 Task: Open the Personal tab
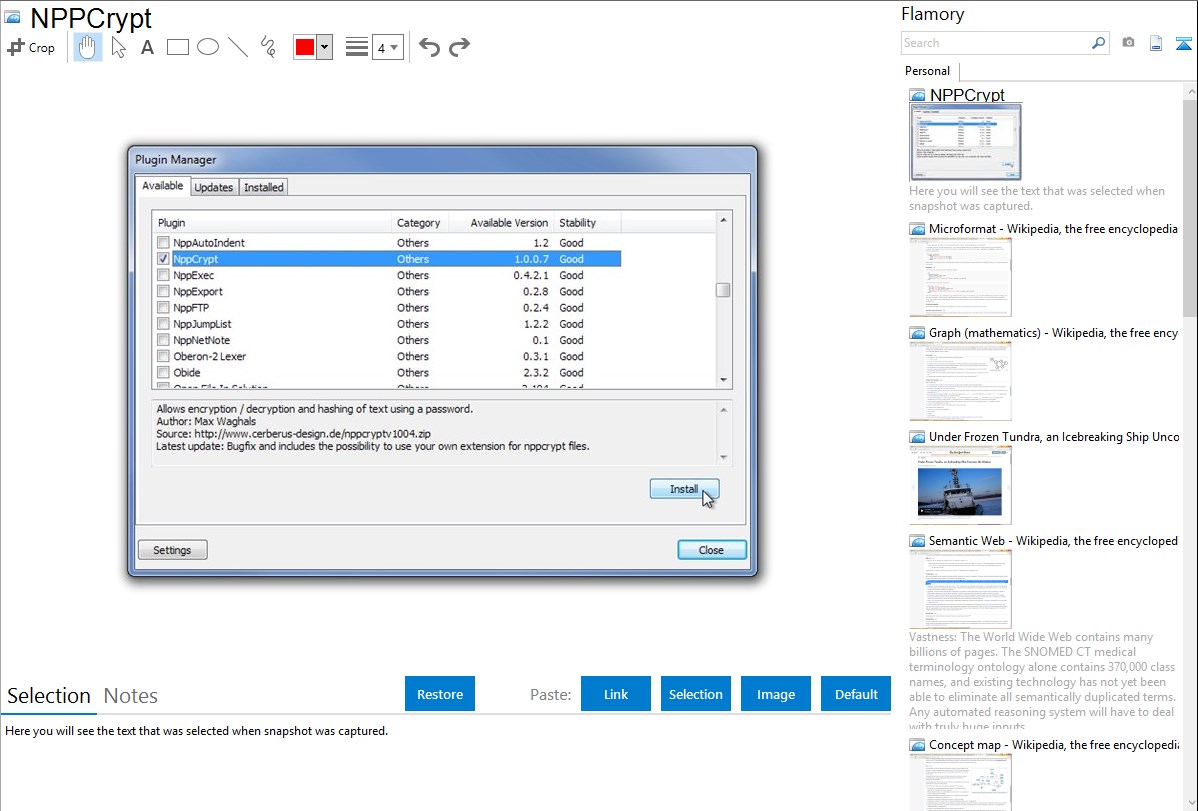[x=927, y=71]
